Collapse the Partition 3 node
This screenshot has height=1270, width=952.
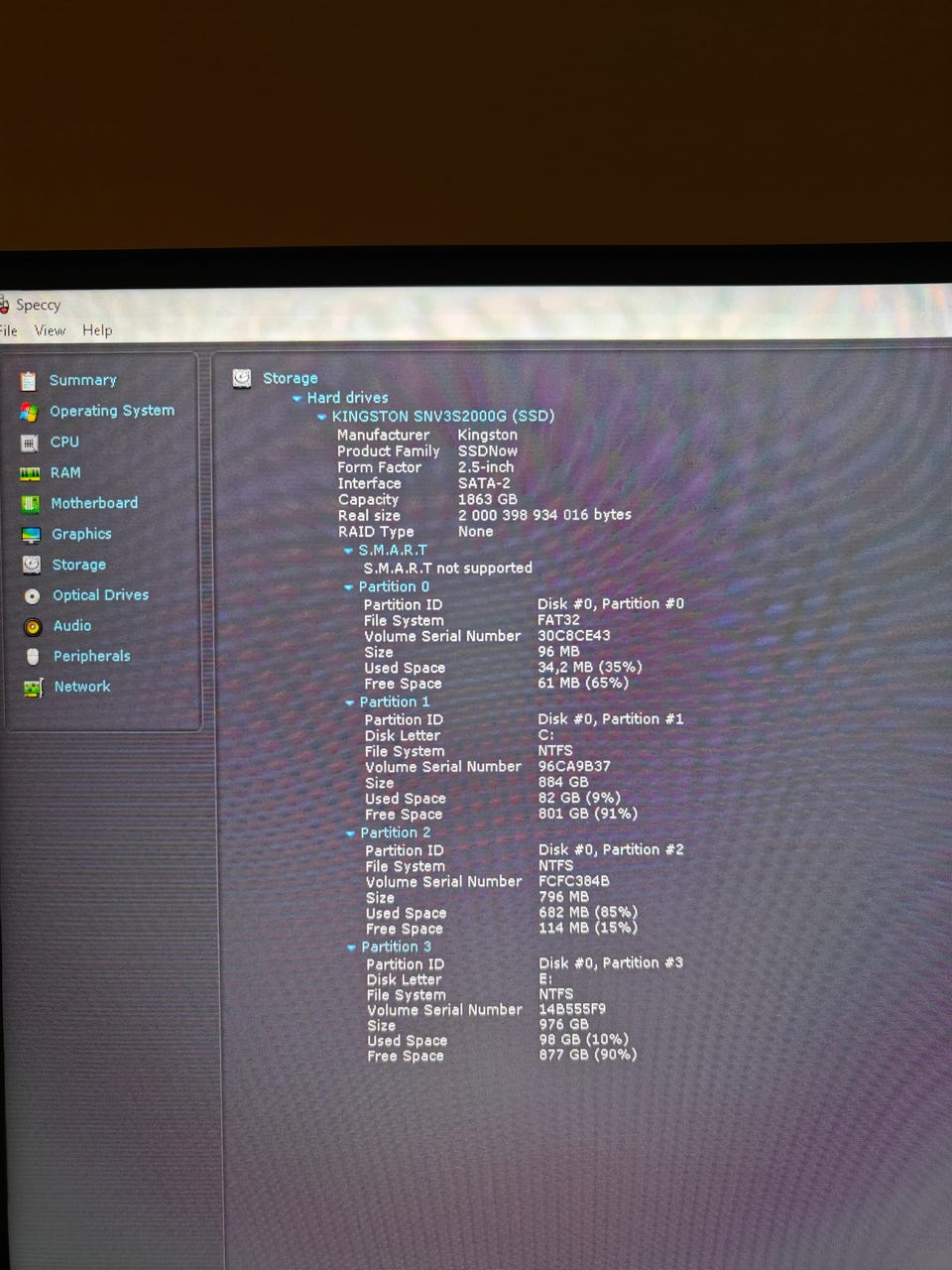coord(351,948)
